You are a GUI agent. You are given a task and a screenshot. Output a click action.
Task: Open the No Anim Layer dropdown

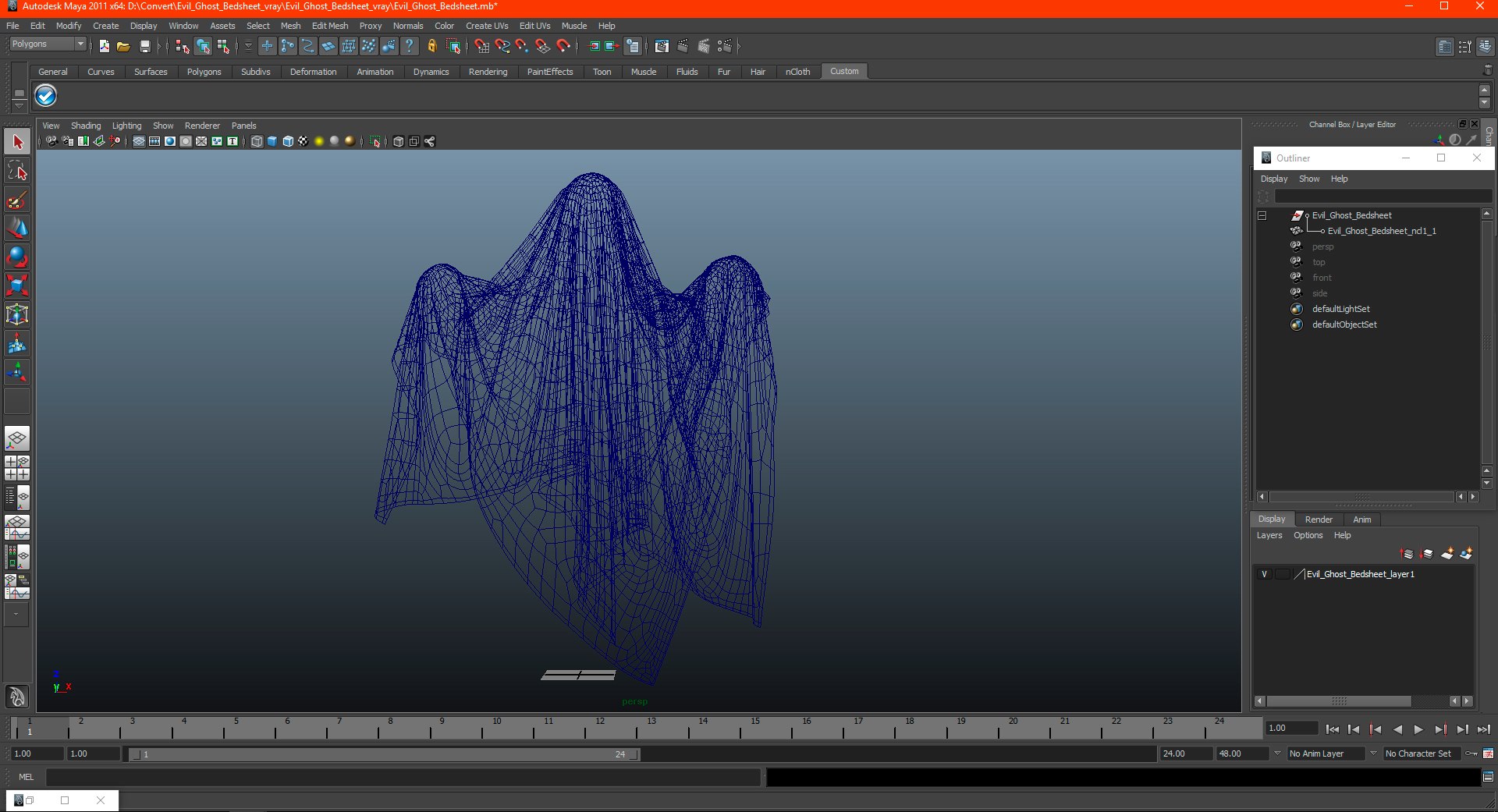(x=1326, y=753)
